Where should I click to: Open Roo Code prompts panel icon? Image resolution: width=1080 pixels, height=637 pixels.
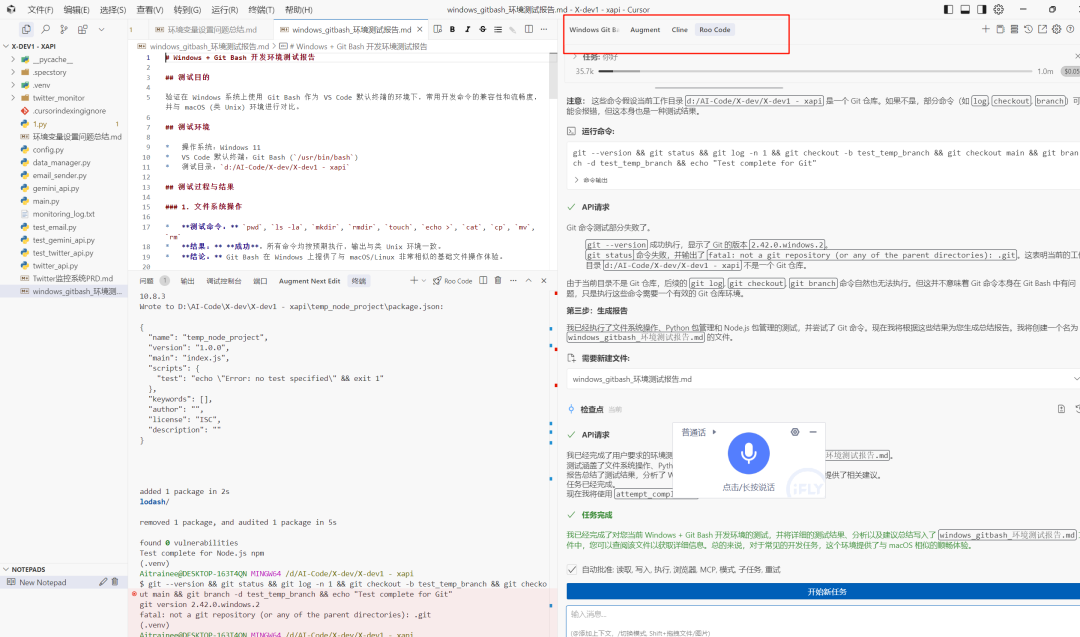click(1000, 29)
